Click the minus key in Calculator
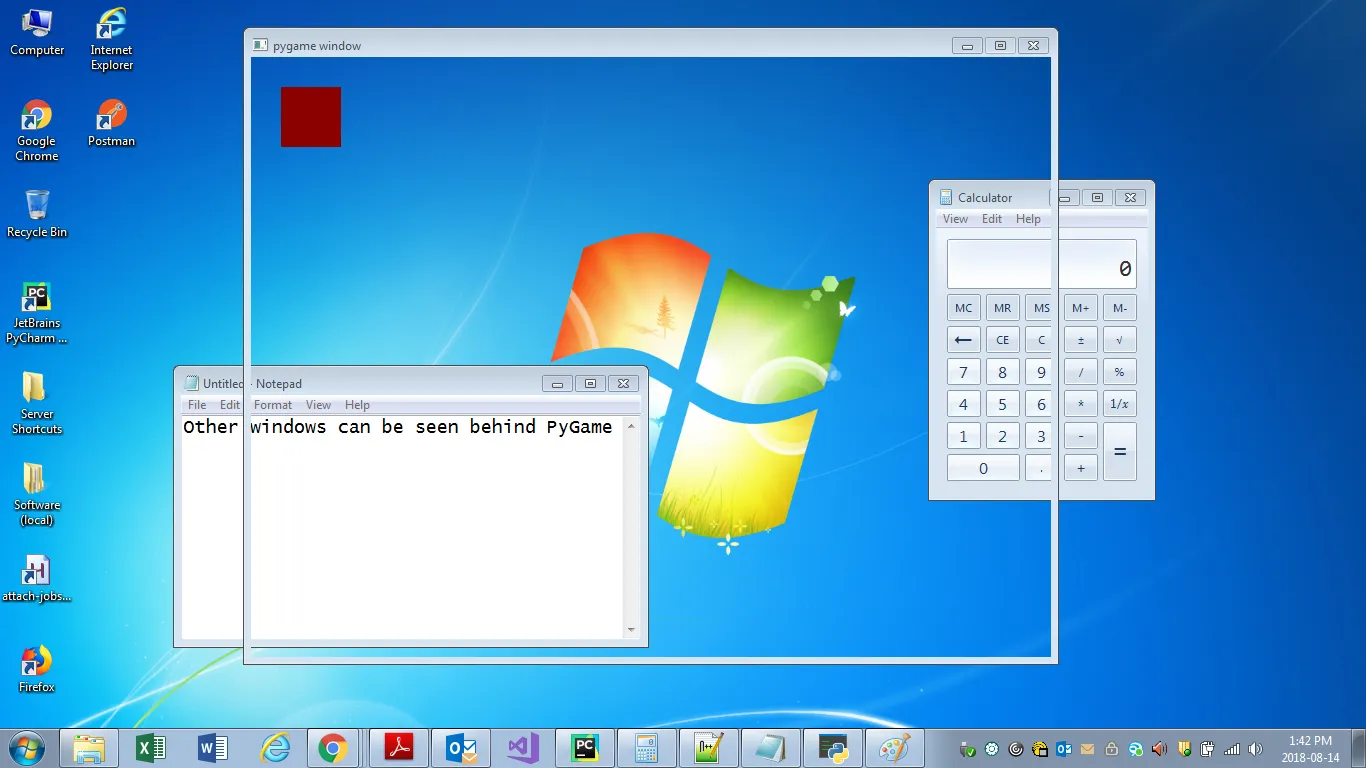The width and height of the screenshot is (1366, 768). (1081, 436)
